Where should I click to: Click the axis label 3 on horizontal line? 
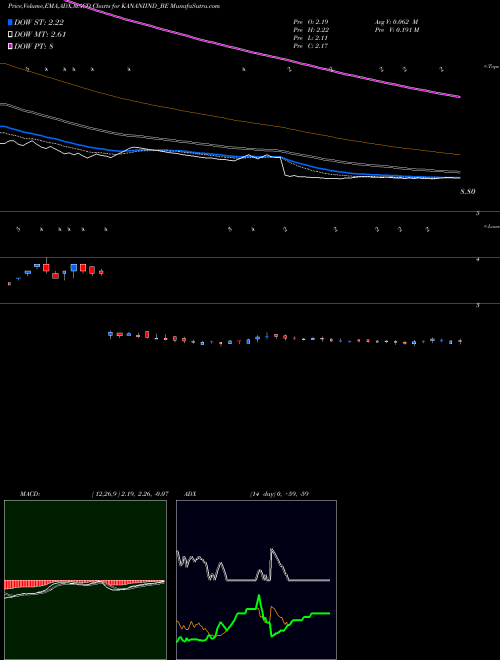(477, 305)
